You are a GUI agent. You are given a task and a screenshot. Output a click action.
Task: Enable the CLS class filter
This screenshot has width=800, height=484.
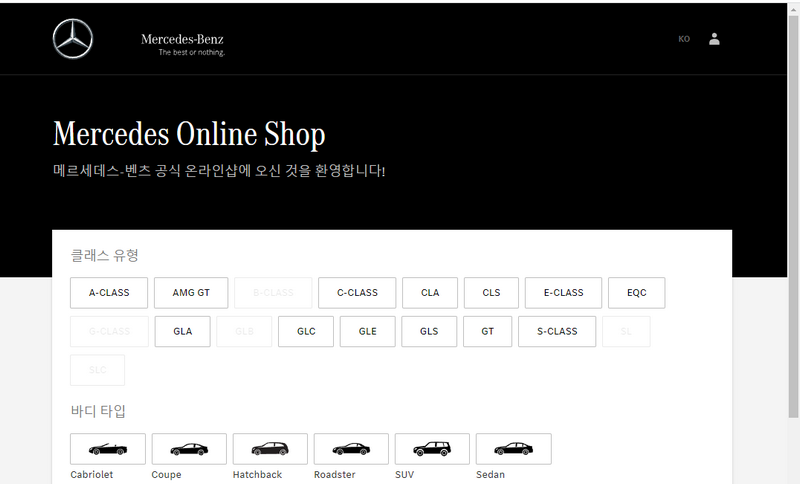pyautogui.click(x=491, y=293)
